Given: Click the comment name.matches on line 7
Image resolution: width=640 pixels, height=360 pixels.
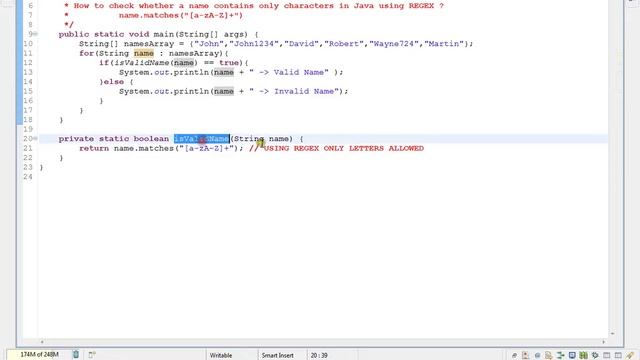Looking at the screenshot, I should point(181,16).
